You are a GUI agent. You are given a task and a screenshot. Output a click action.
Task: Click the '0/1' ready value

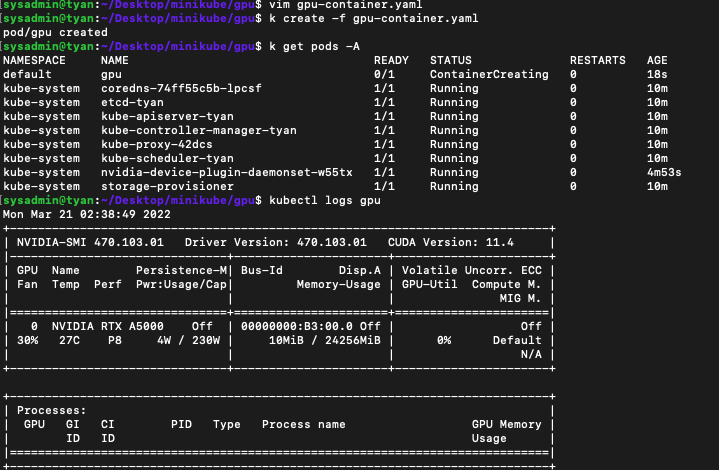pos(384,74)
